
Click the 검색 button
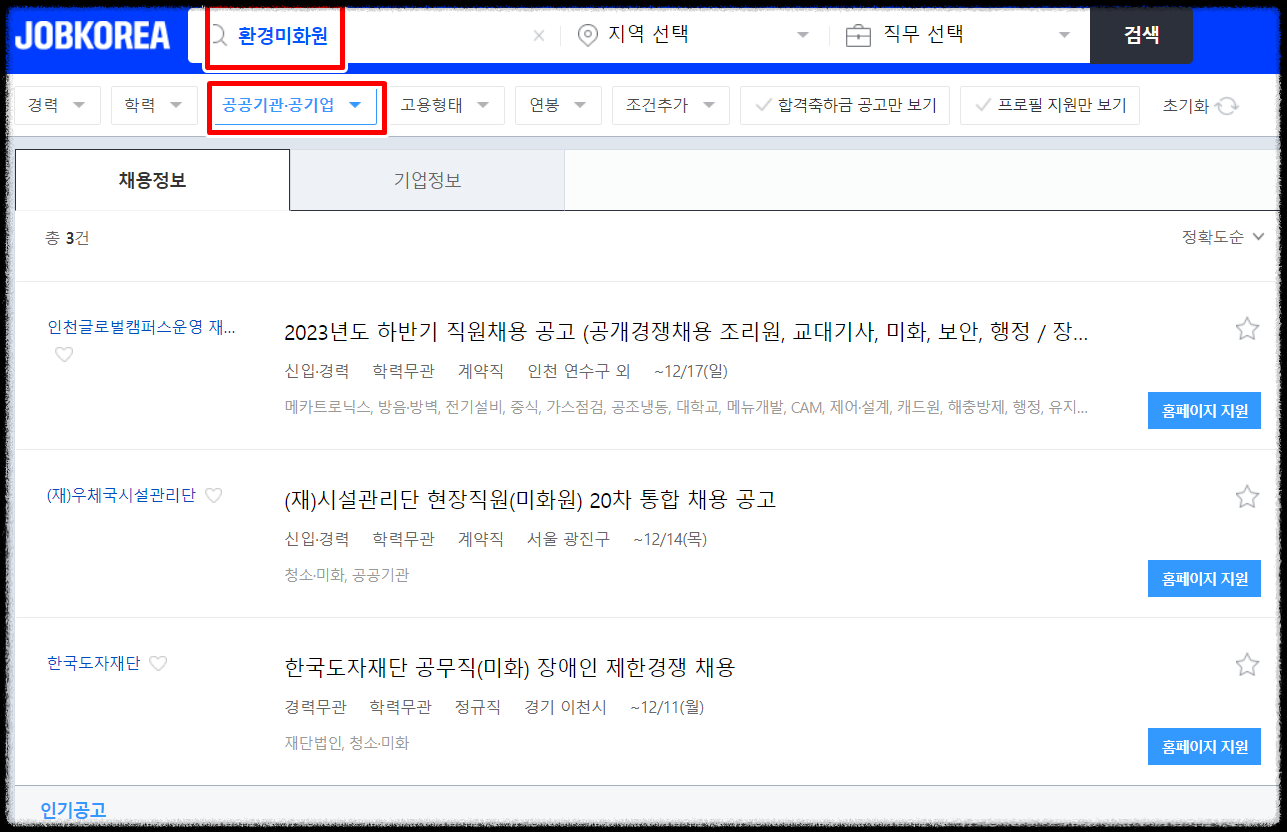pyautogui.click(x=1141, y=36)
